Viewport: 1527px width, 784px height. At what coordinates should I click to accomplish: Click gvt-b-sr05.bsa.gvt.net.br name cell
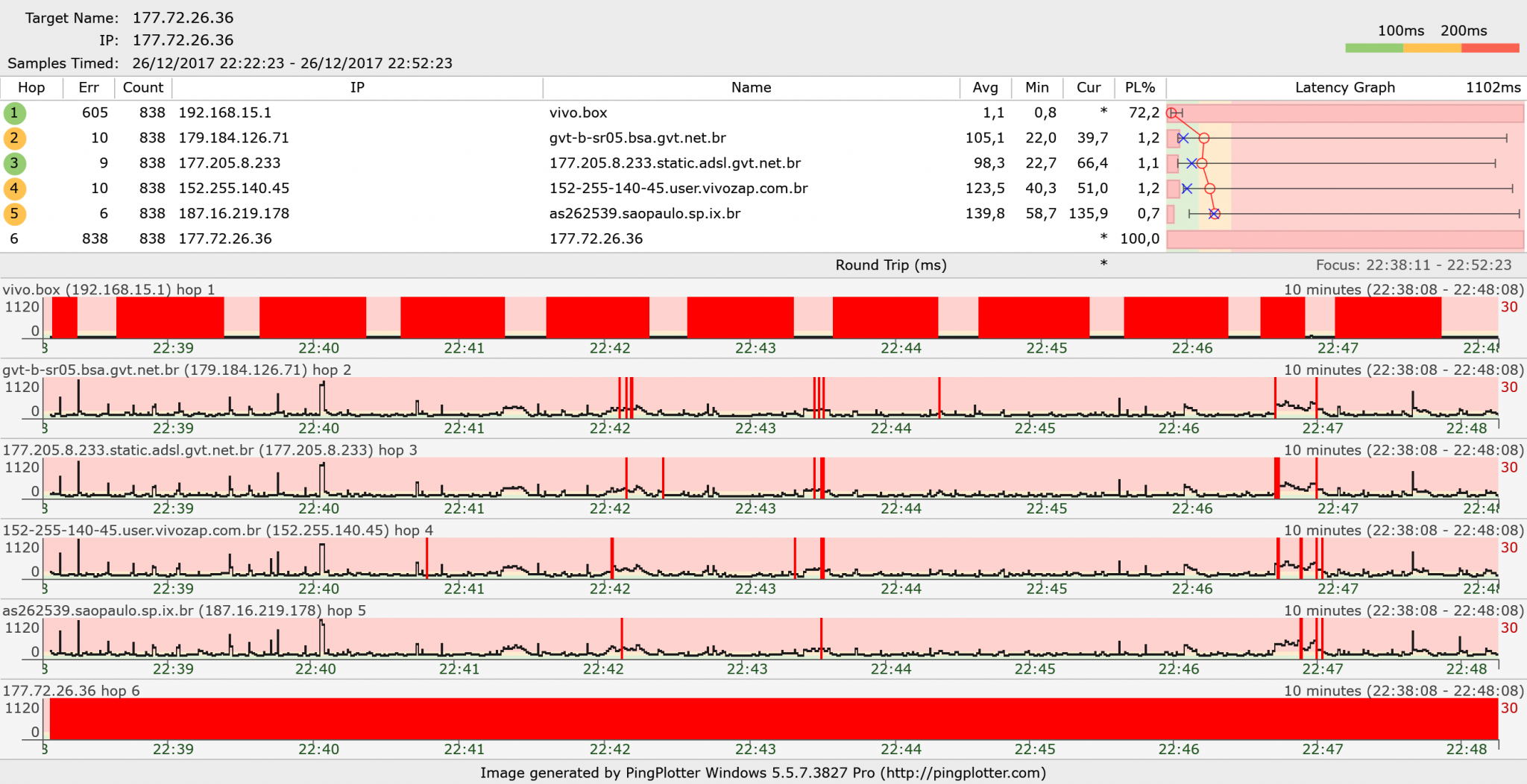tap(637, 138)
